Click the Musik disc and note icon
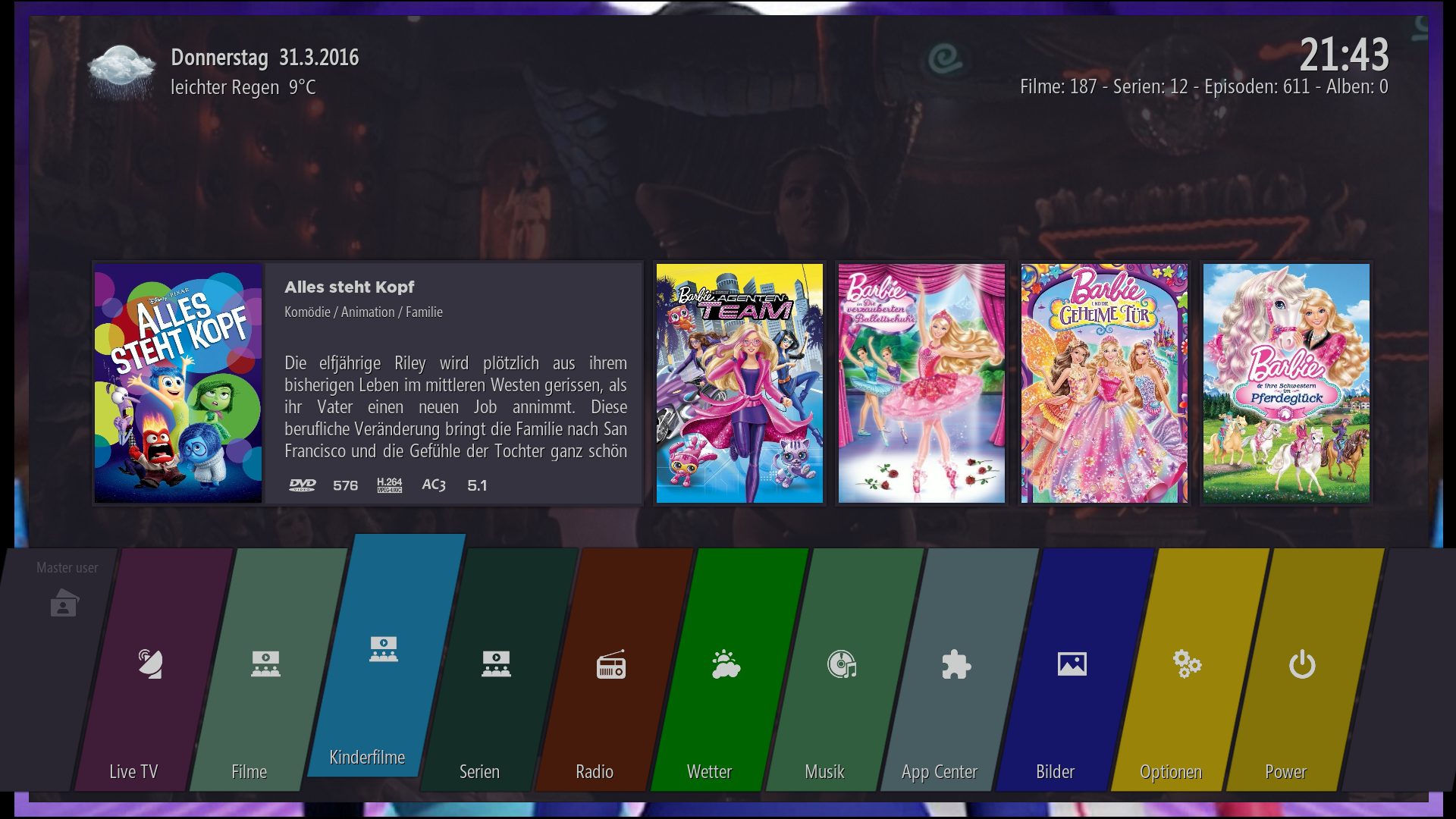The width and height of the screenshot is (1456, 819). click(842, 664)
